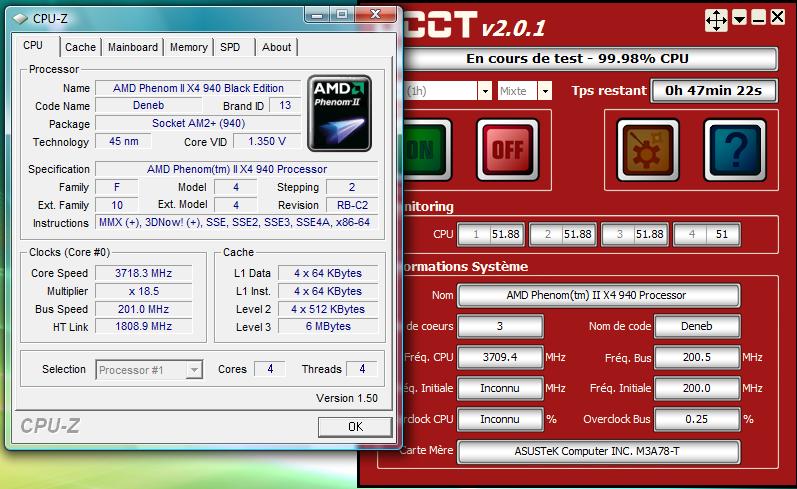
Task: Click the Core Speed 3718.3 MHz value
Action: (143, 273)
